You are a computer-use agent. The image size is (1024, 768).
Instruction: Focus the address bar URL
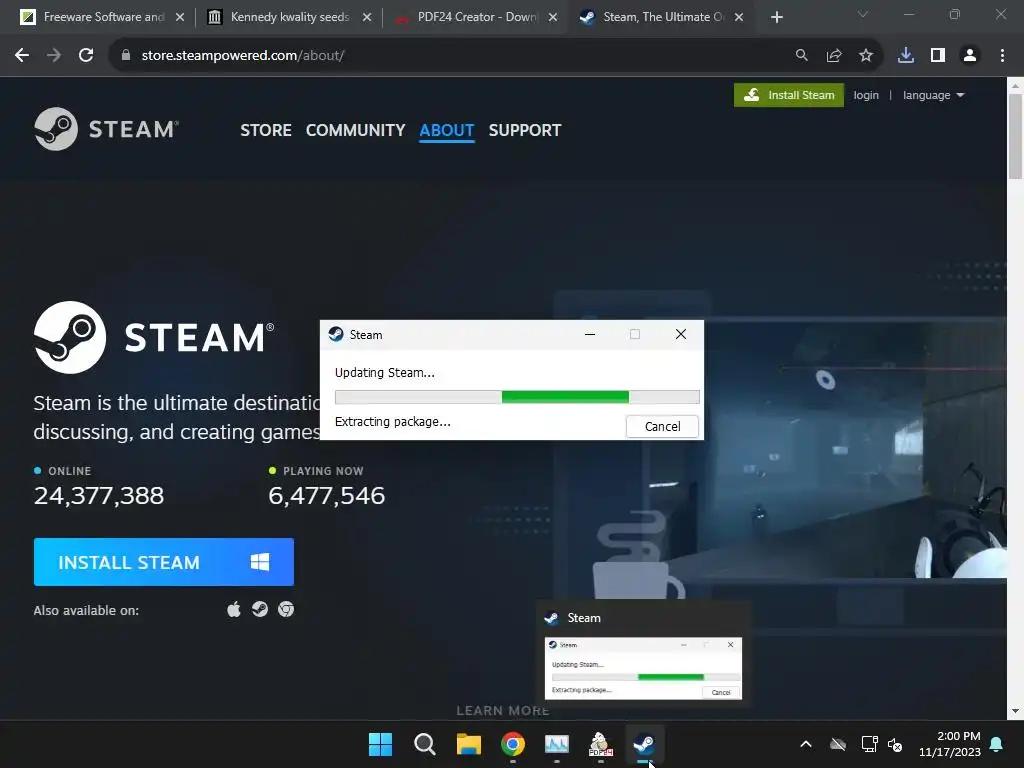(243, 56)
